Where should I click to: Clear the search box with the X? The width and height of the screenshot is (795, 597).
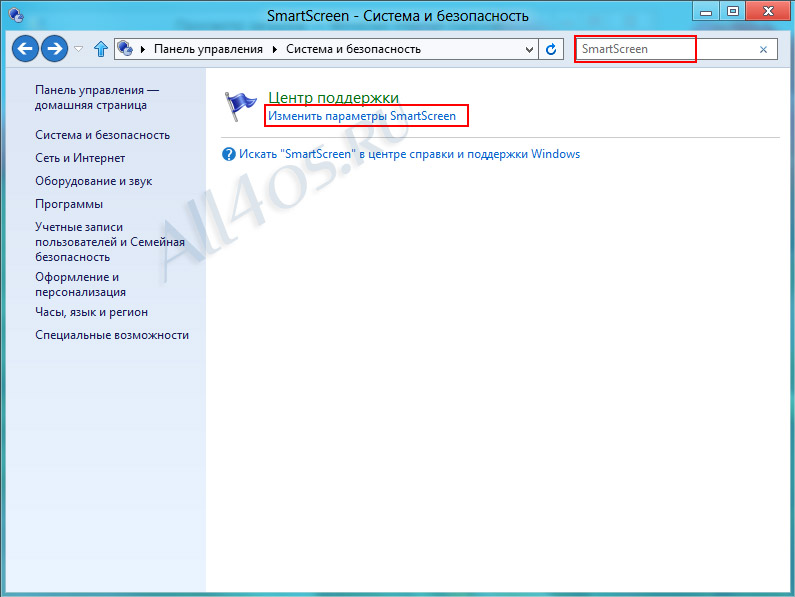coord(763,50)
